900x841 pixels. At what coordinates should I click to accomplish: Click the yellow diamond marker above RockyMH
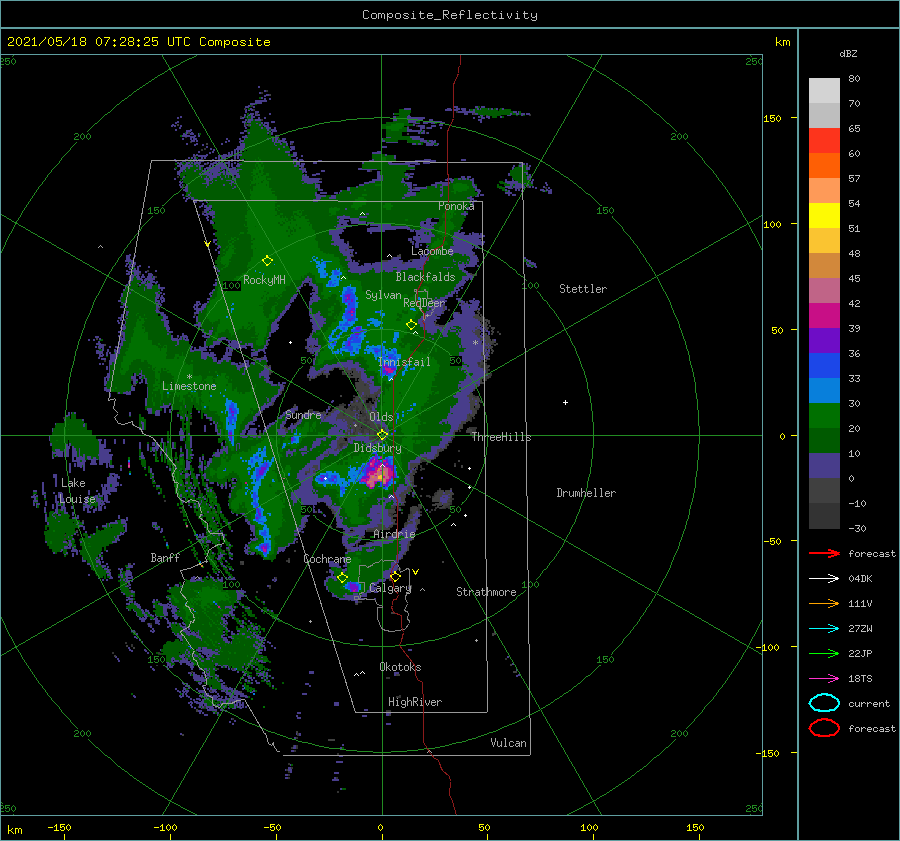pos(267,261)
